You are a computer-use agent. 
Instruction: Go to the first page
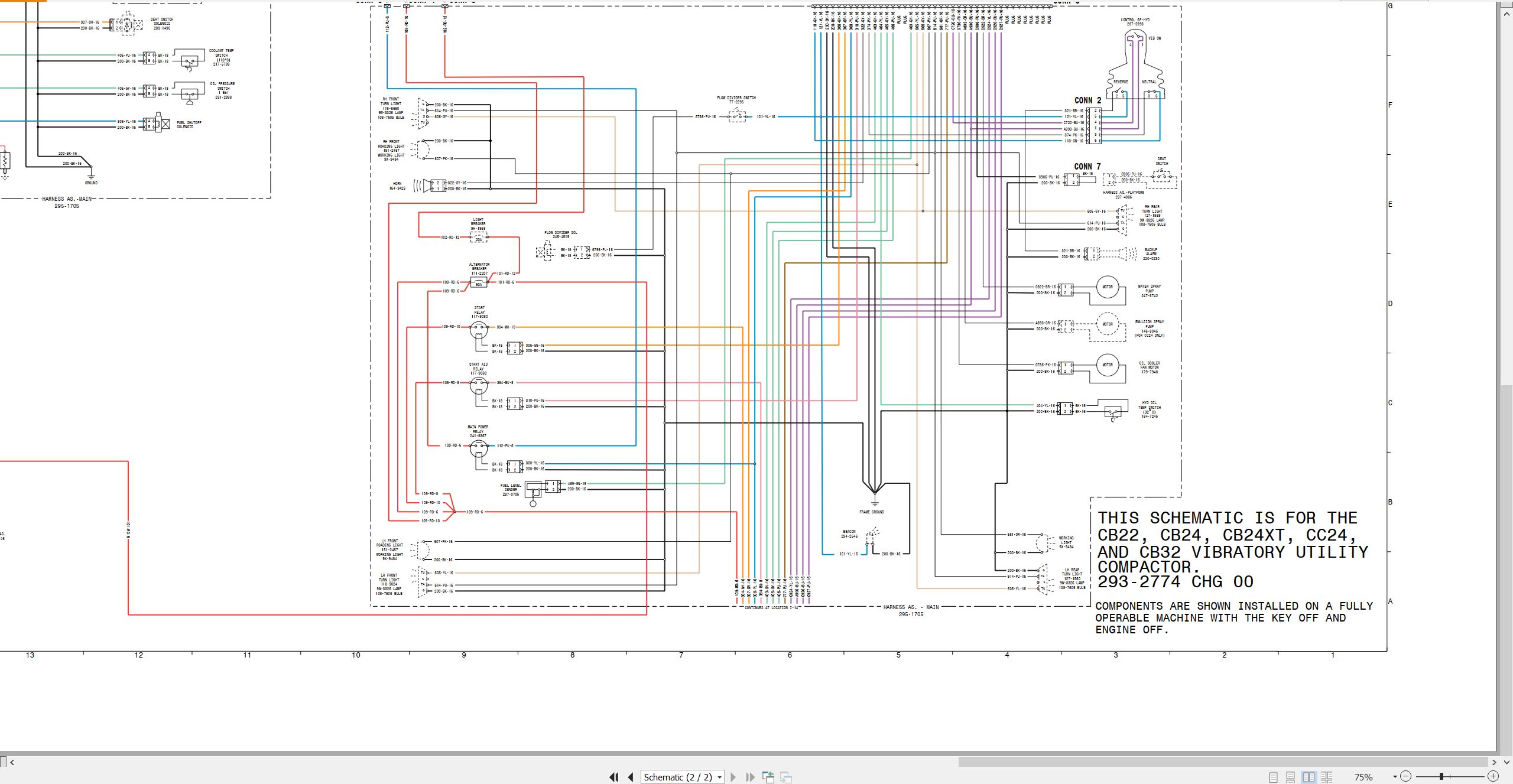tap(613, 777)
